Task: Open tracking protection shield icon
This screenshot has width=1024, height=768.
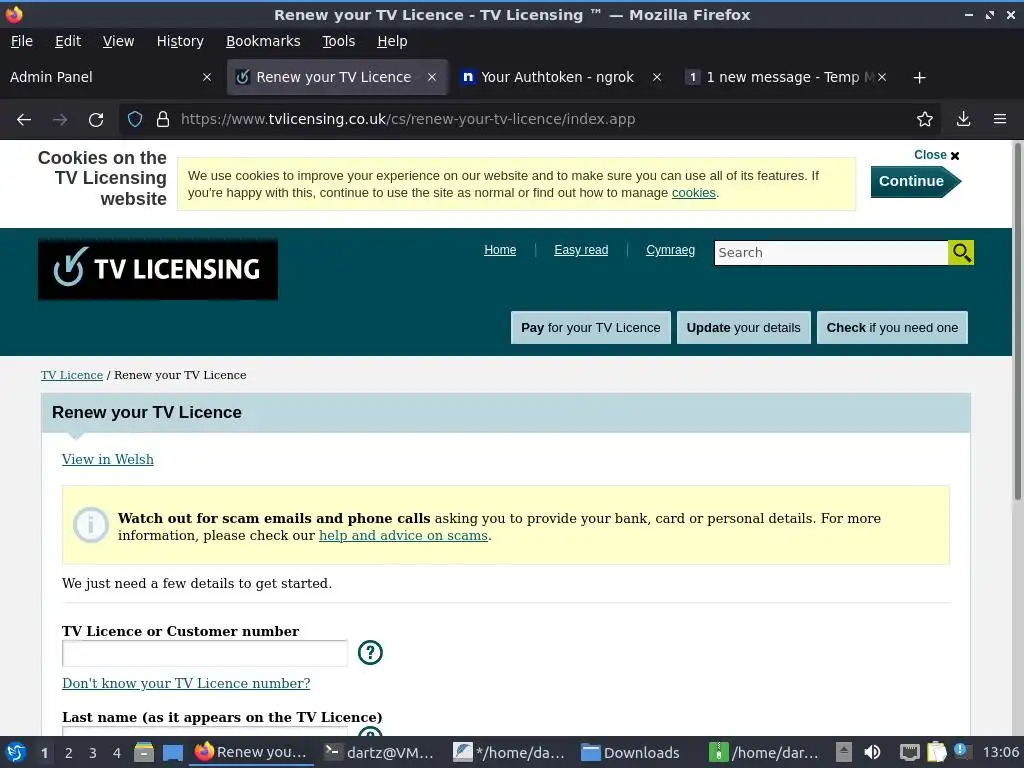Action: [135, 120]
